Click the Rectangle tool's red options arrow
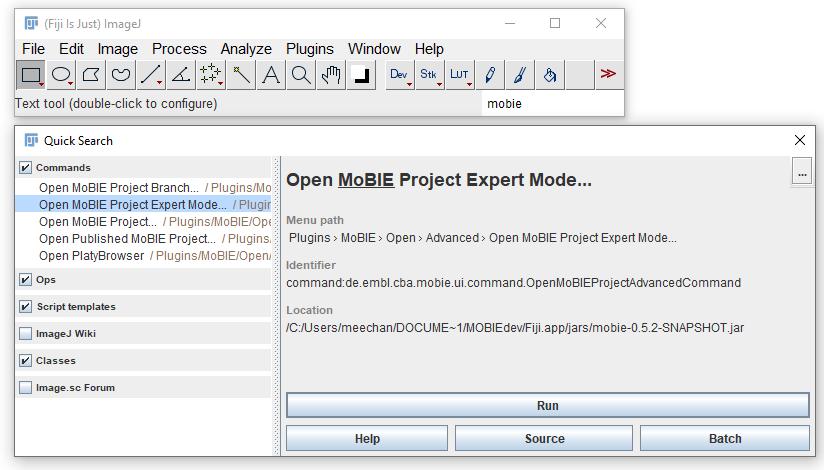This screenshot has width=824, height=470. [41, 84]
